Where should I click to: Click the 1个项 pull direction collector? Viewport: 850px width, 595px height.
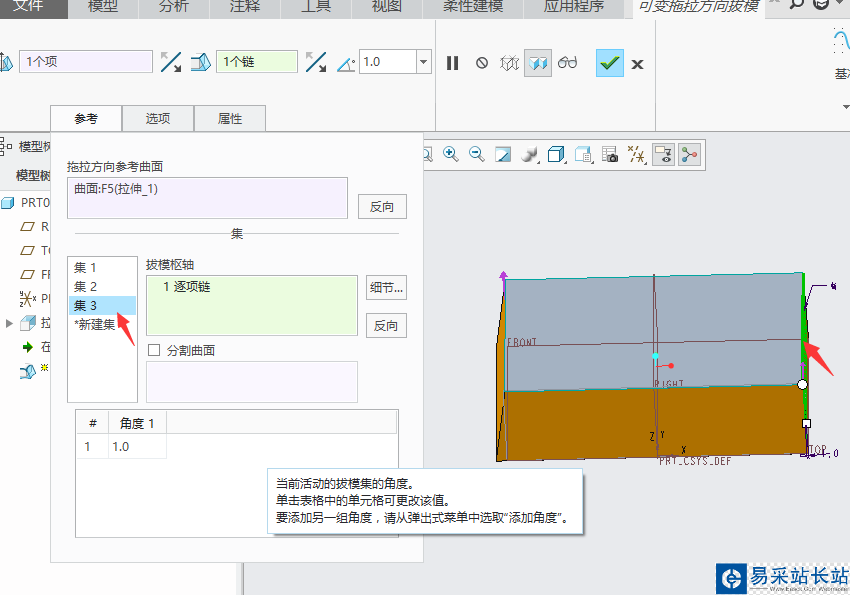(86, 62)
